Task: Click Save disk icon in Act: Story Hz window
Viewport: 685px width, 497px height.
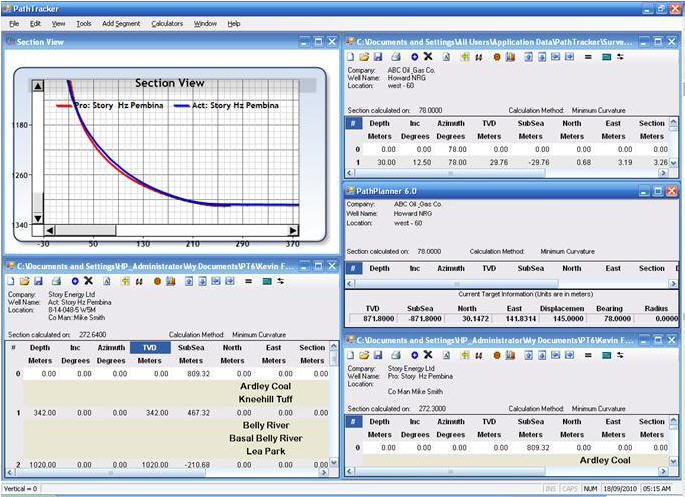Action: pos(38,281)
